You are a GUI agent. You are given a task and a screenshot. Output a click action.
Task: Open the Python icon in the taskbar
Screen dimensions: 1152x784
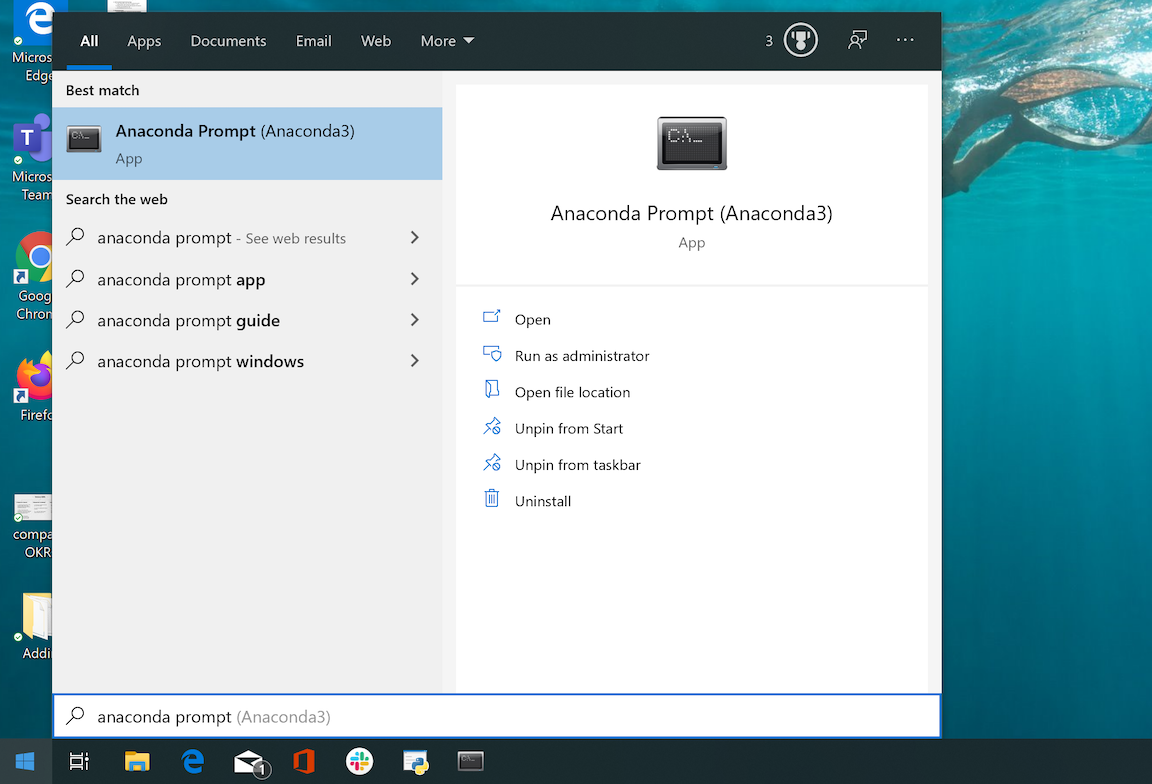coord(416,762)
